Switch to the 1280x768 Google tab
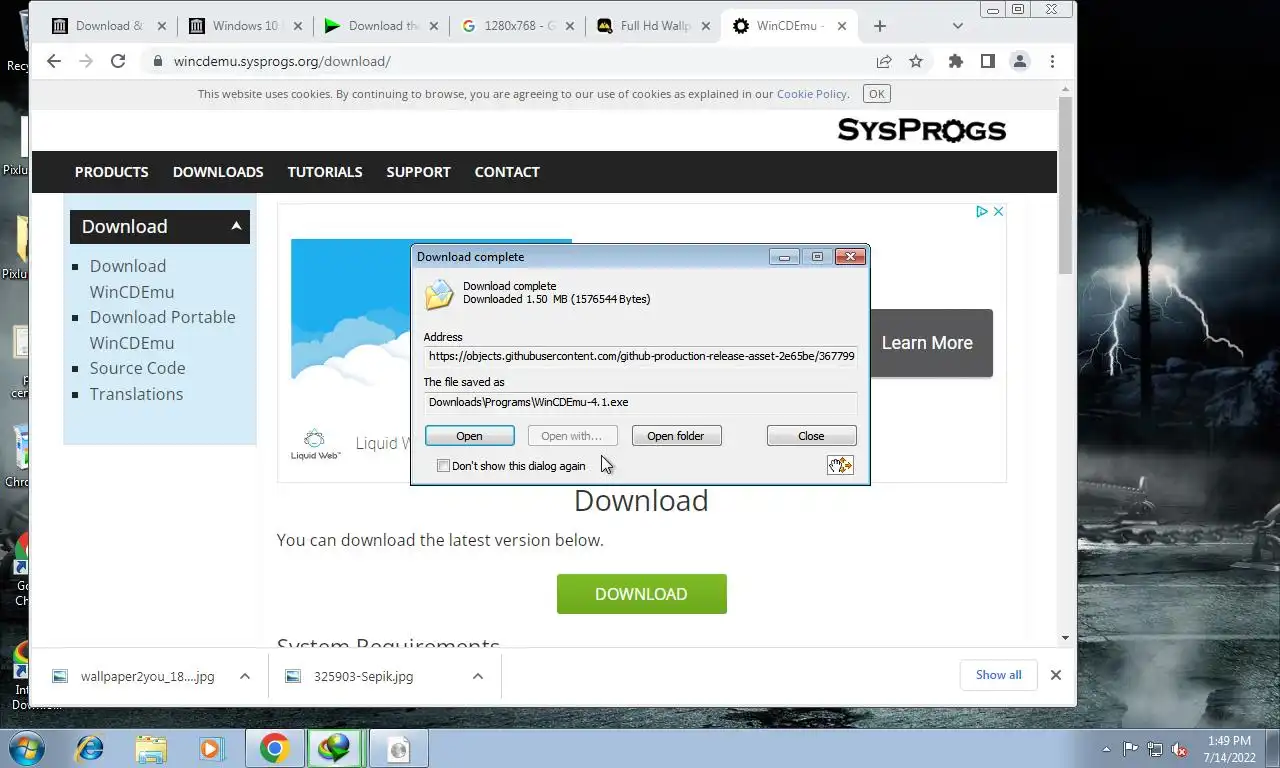 pyautogui.click(x=519, y=26)
